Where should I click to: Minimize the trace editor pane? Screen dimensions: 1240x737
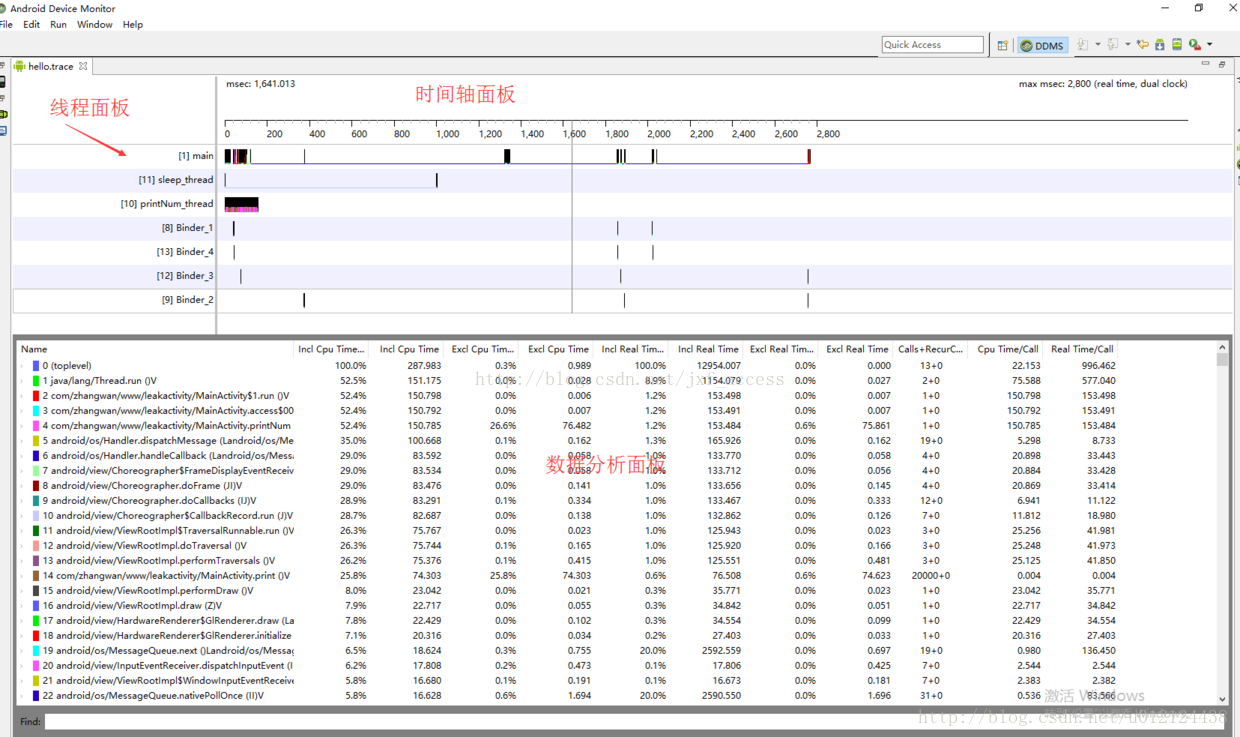(1205, 63)
